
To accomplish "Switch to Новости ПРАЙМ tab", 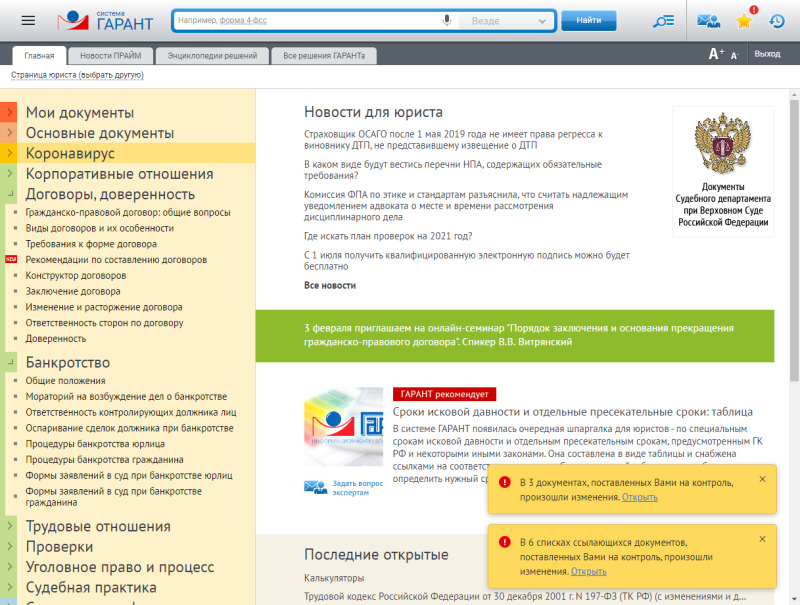I will (110, 56).
